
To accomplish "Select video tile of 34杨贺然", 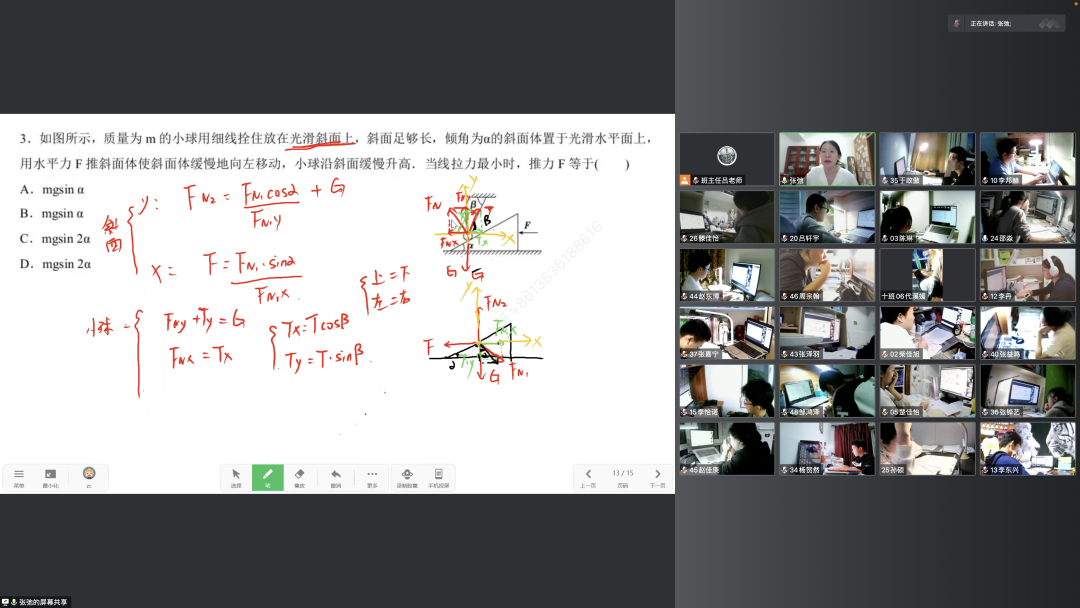I will pos(827,448).
